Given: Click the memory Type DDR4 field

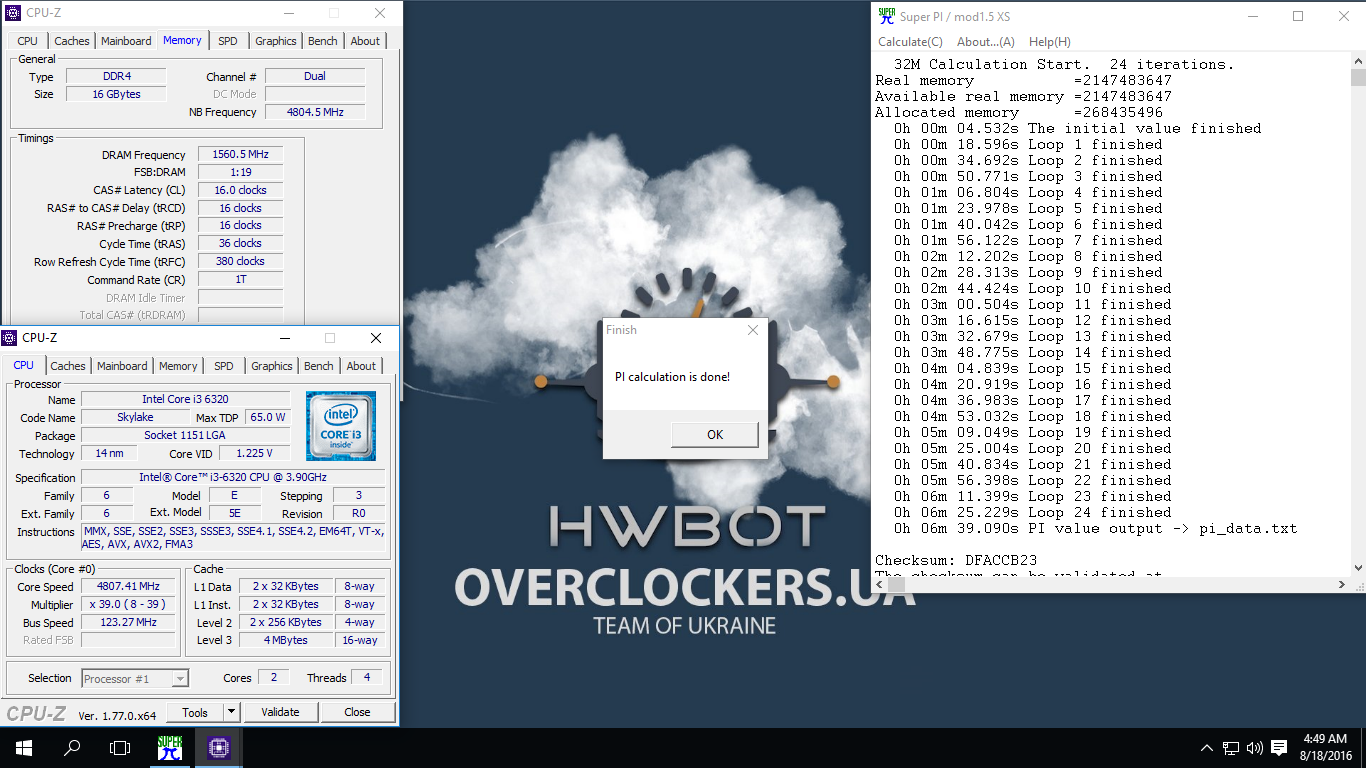Looking at the screenshot, I should [x=116, y=76].
